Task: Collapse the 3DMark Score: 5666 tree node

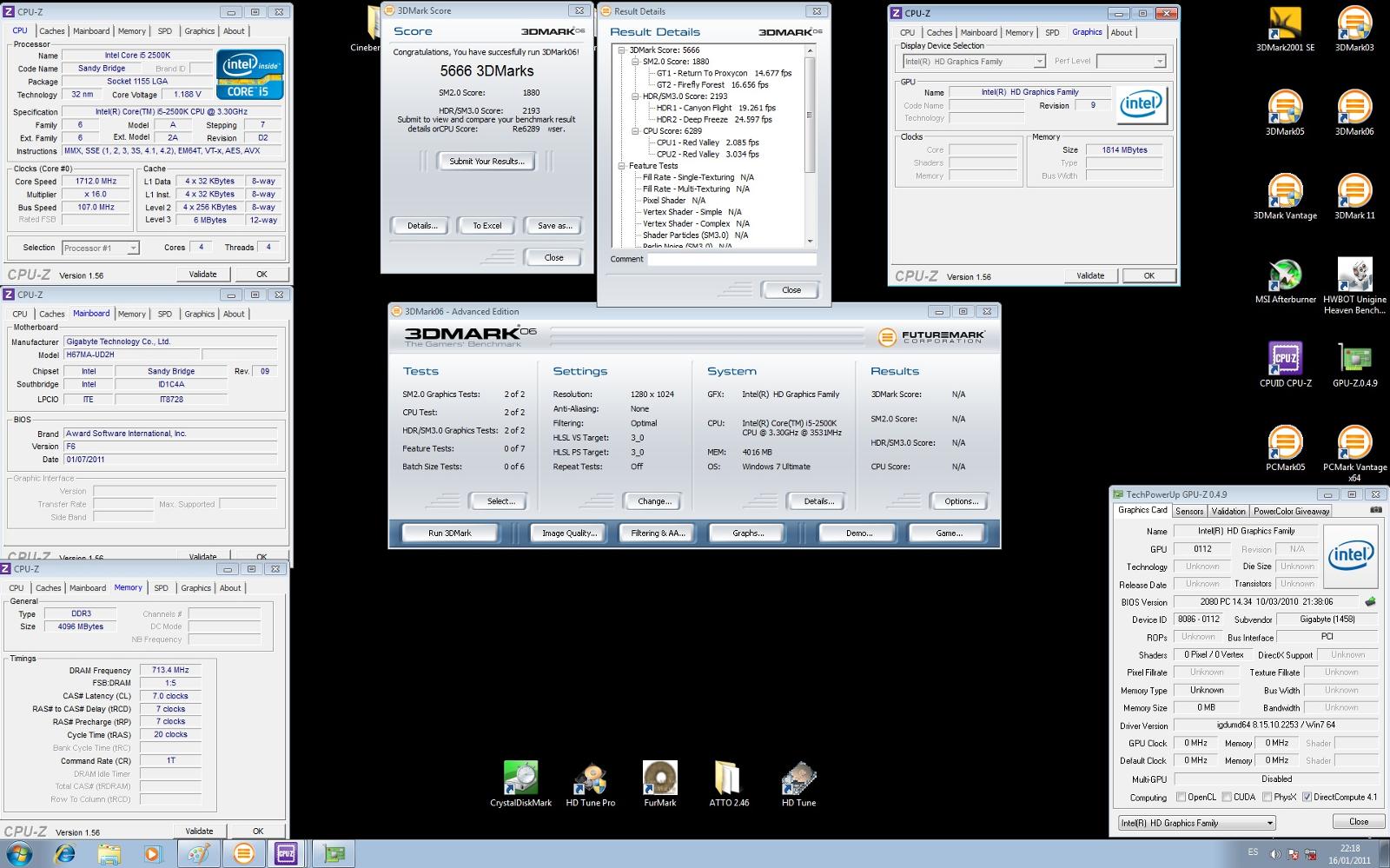Action: pyautogui.click(x=622, y=50)
